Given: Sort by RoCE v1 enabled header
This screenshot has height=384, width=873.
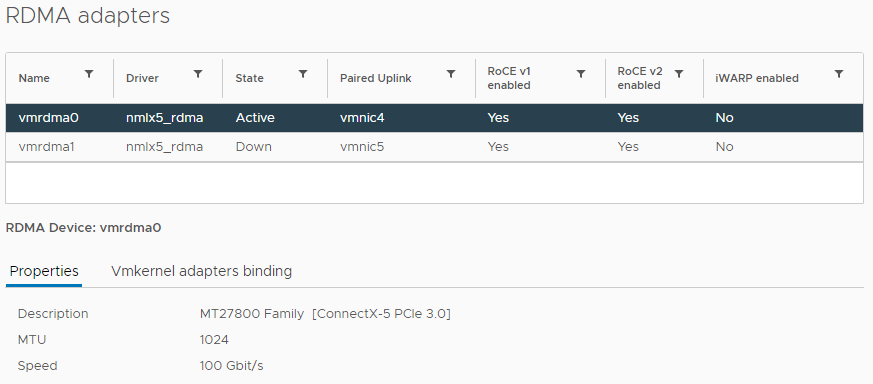Looking at the screenshot, I should [x=509, y=78].
